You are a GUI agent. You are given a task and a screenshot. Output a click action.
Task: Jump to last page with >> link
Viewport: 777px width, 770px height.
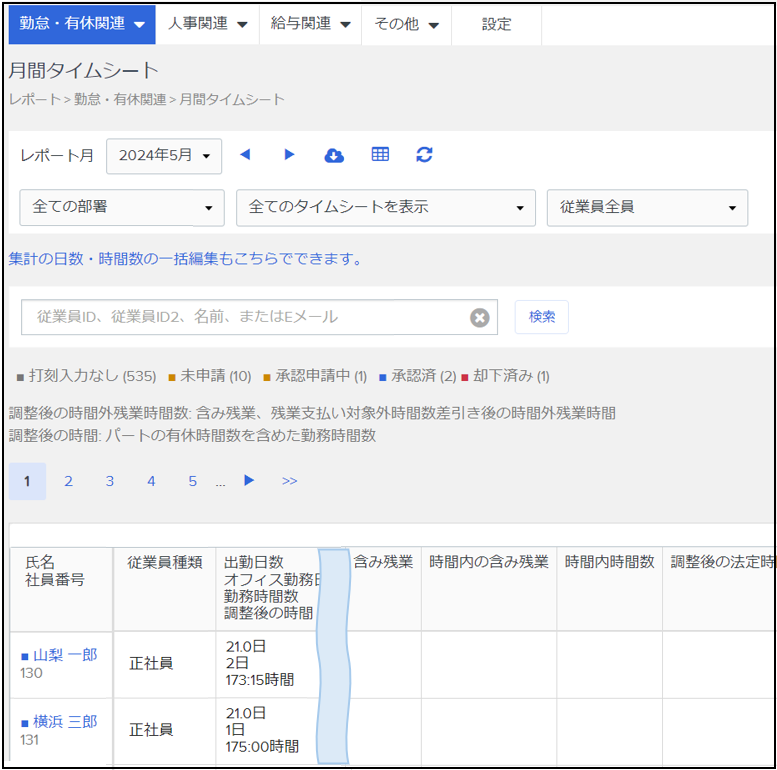tap(289, 481)
